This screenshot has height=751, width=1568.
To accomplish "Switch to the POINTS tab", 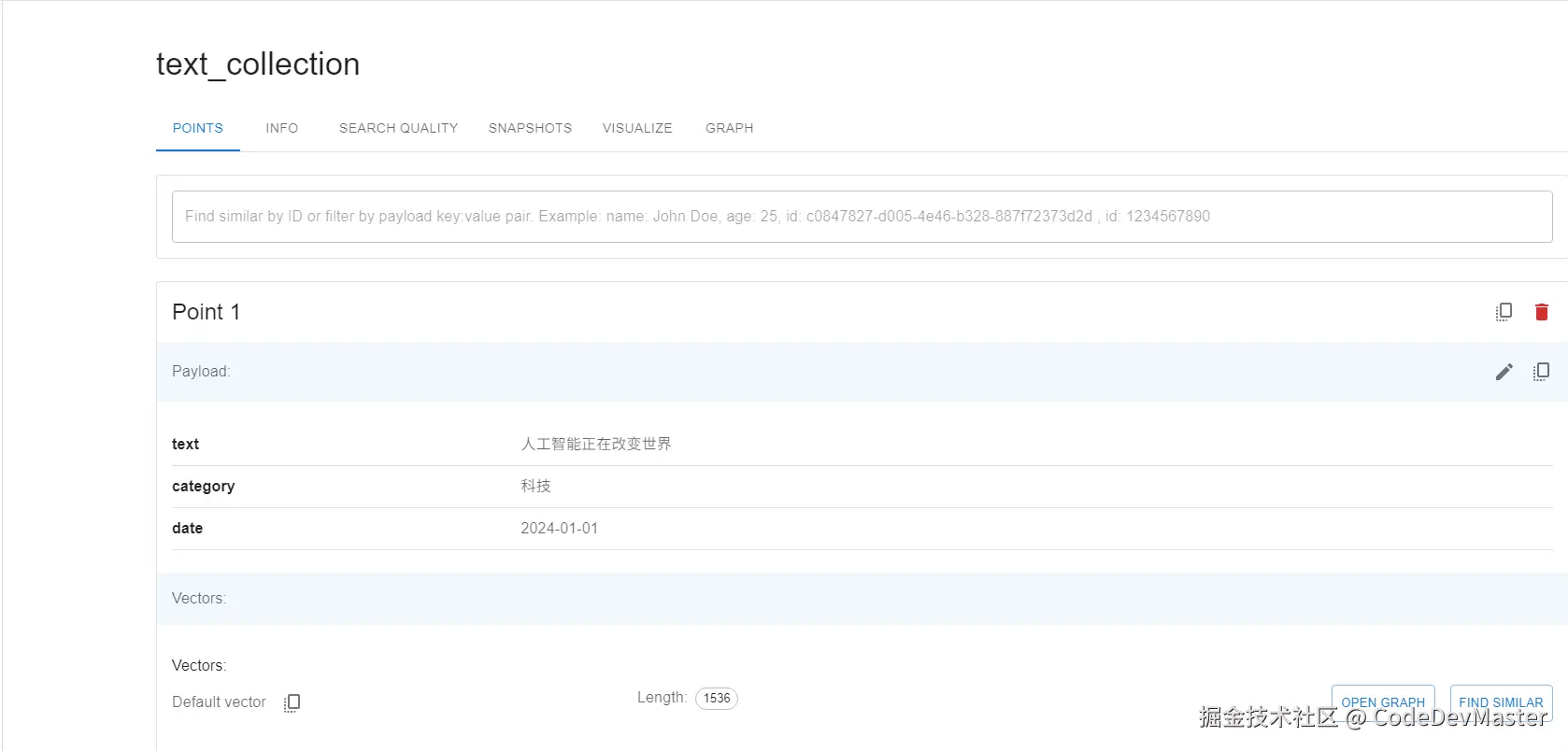I will tap(198, 128).
